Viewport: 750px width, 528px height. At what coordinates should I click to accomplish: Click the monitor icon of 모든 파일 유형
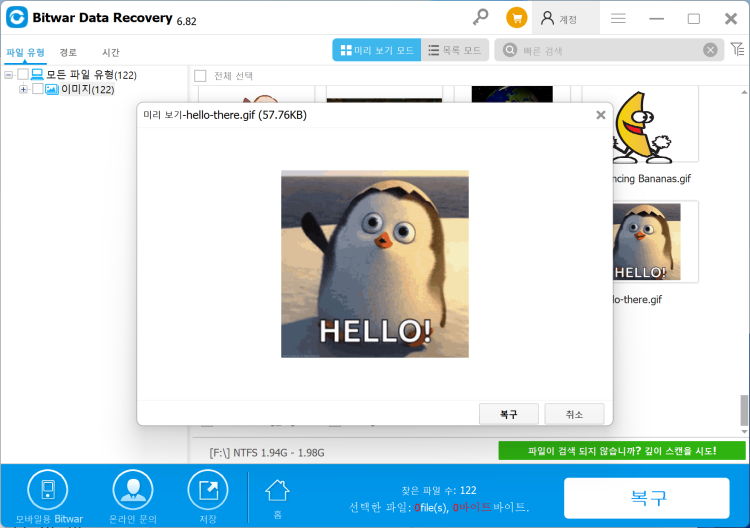(x=37, y=75)
